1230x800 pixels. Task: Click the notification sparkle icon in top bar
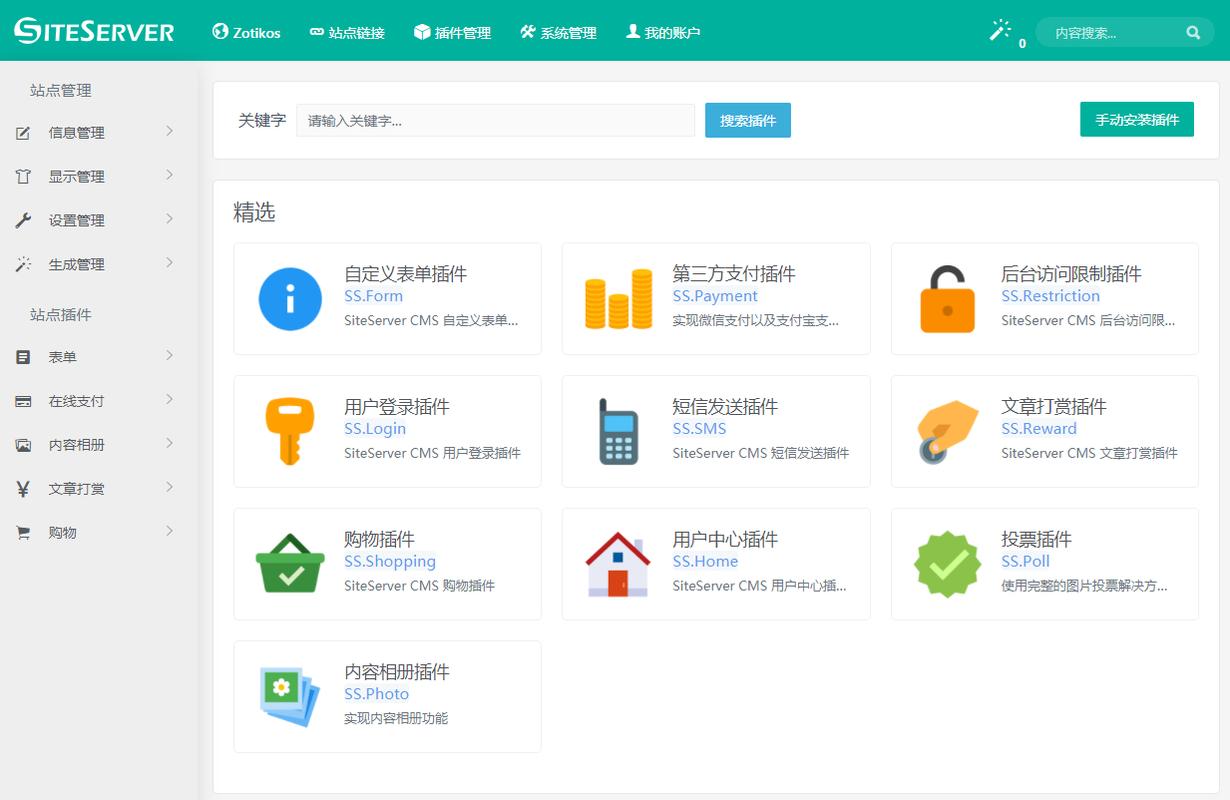coord(1000,31)
